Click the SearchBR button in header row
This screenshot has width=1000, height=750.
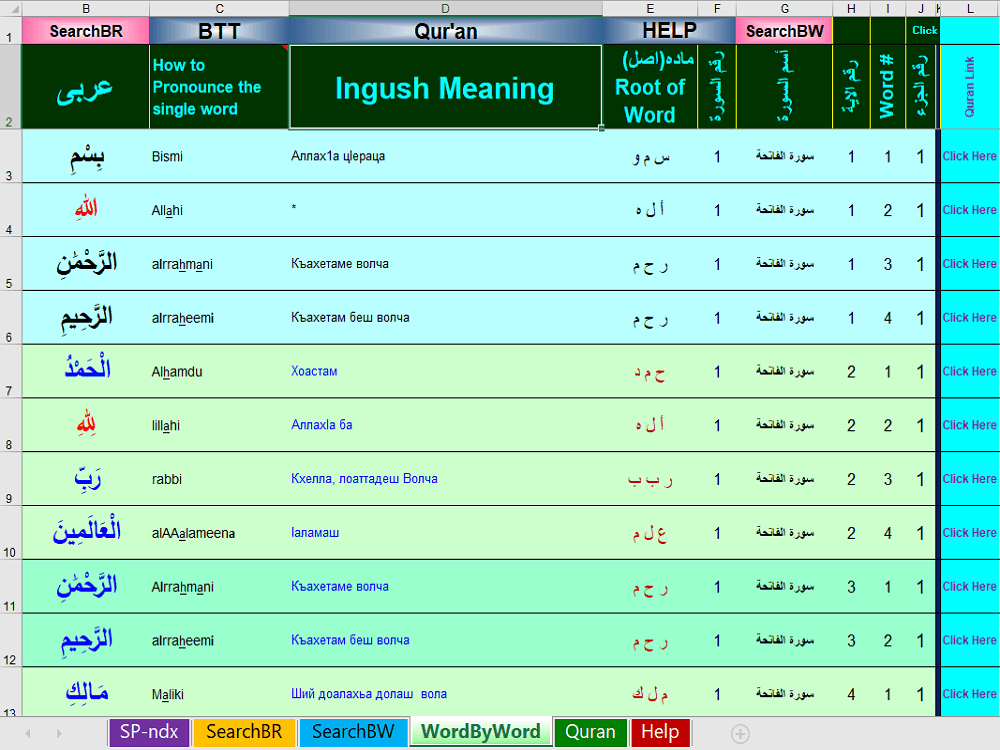tap(85, 31)
